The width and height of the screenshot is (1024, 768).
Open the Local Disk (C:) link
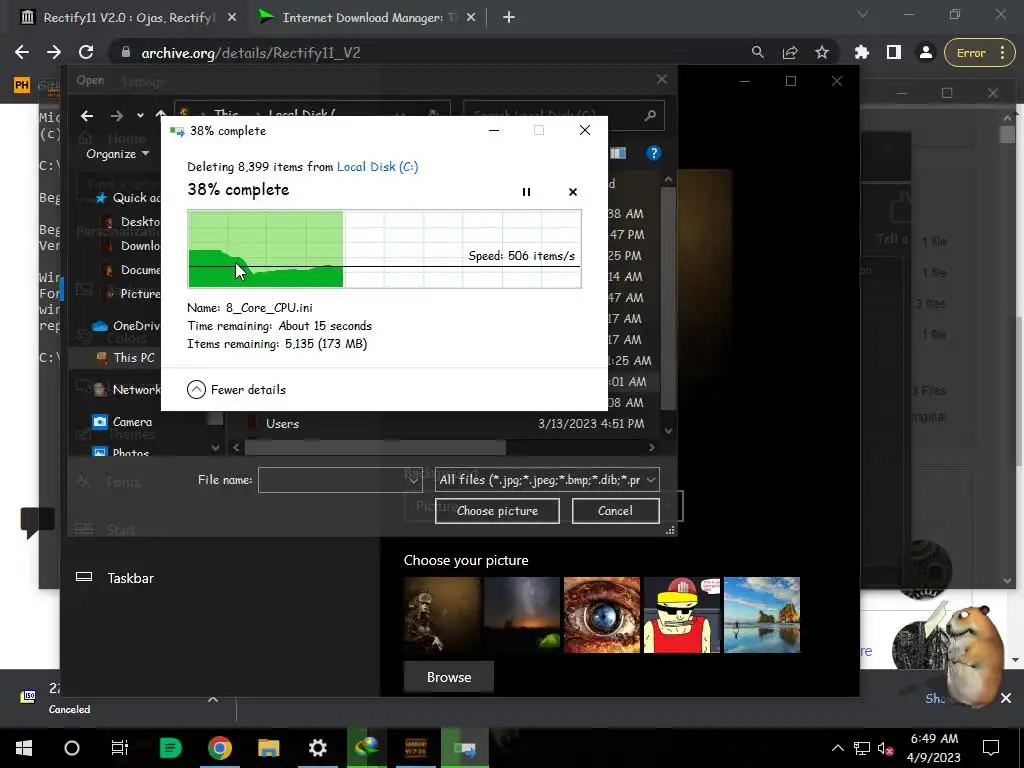tap(377, 167)
